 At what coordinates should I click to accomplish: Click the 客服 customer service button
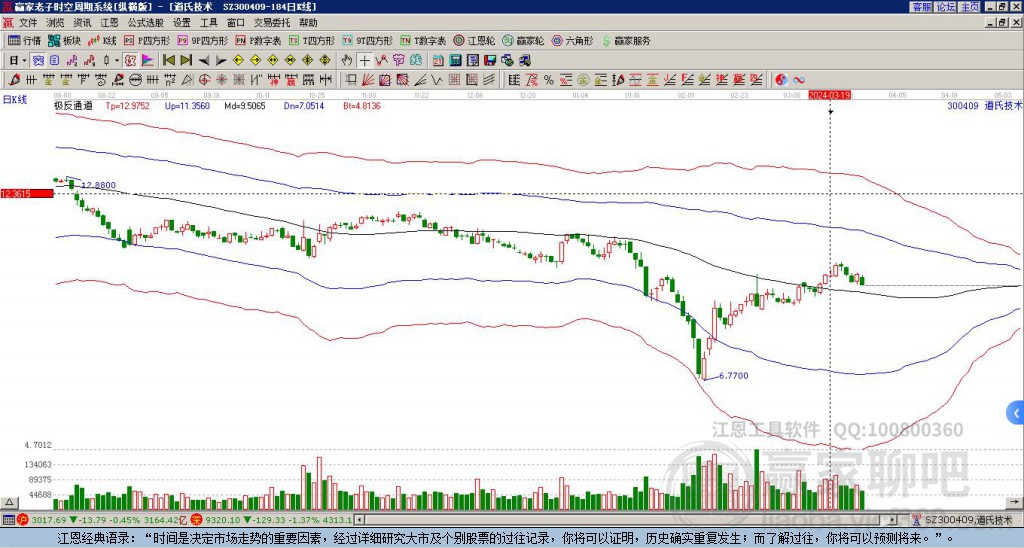pos(921,7)
